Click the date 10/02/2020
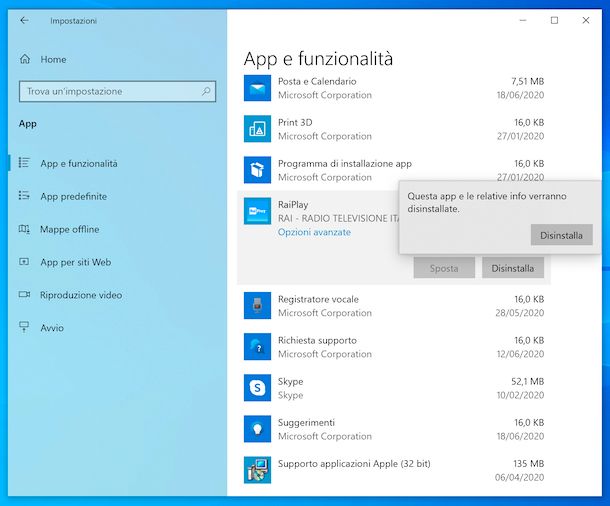 (x=520, y=395)
